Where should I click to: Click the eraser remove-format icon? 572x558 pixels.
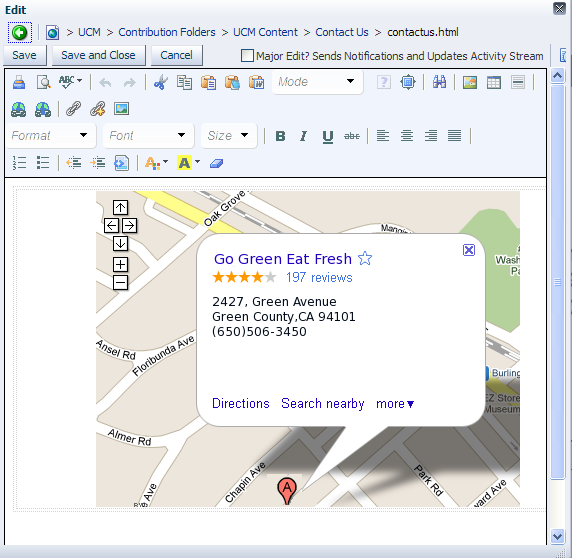tap(216, 163)
